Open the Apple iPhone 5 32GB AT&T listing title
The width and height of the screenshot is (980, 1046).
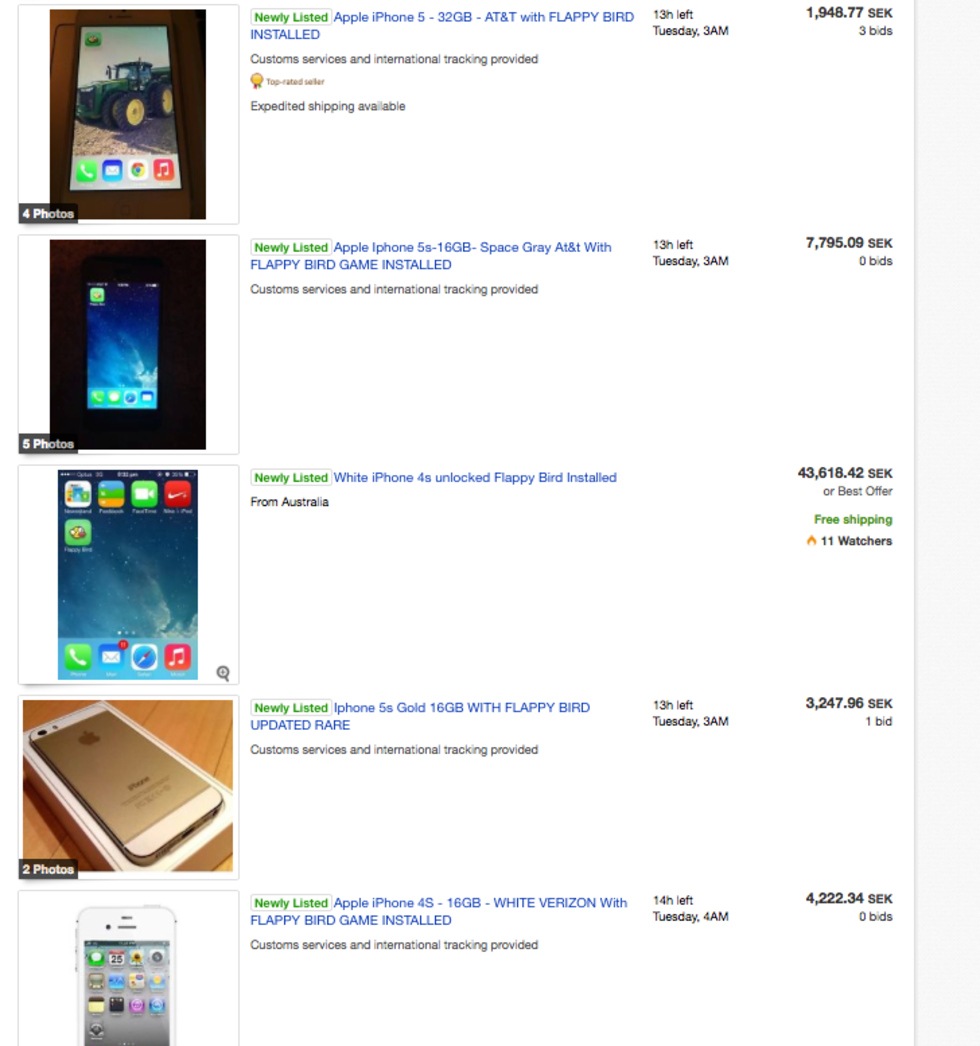click(442, 26)
